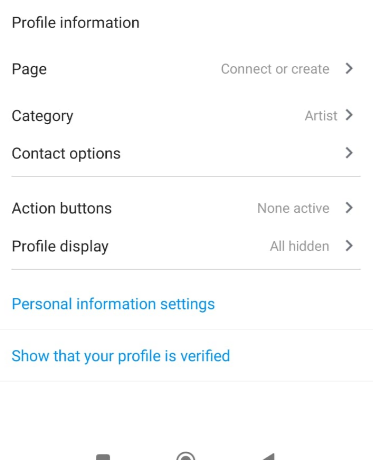Viewport: 373px width, 460px height.
Task: Tap the chevron beside All hidden
Action: click(x=349, y=246)
